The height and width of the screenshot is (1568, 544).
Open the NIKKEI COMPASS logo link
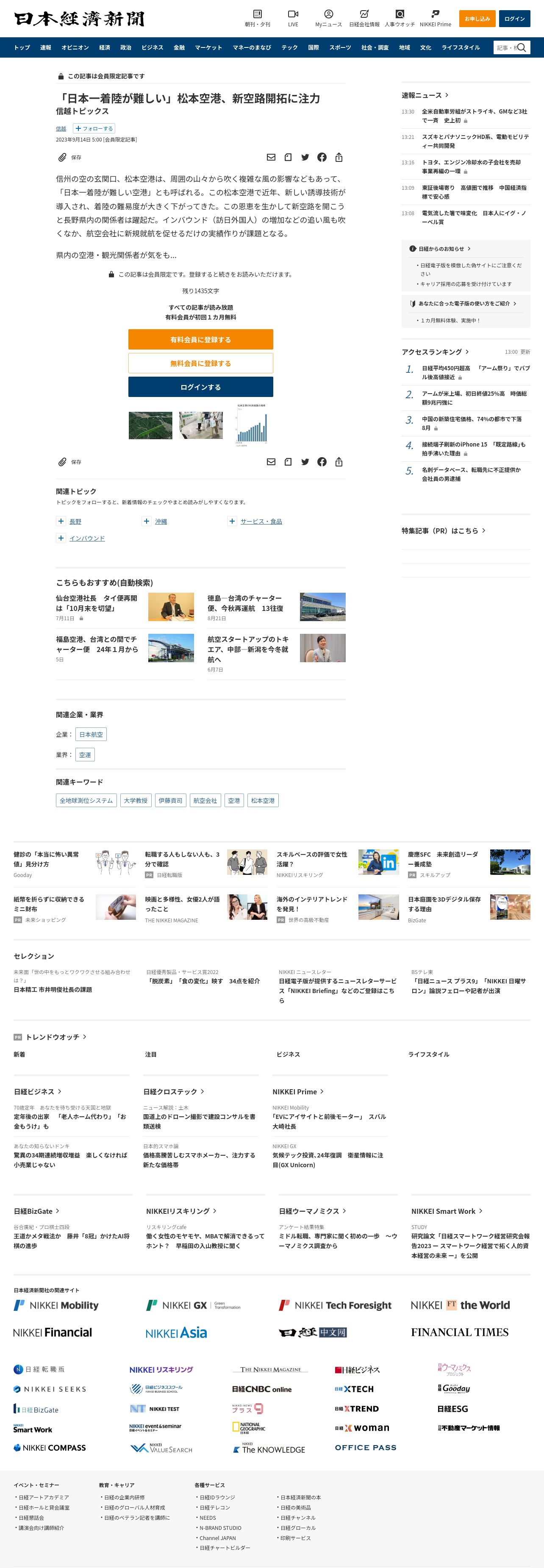coord(49,1448)
